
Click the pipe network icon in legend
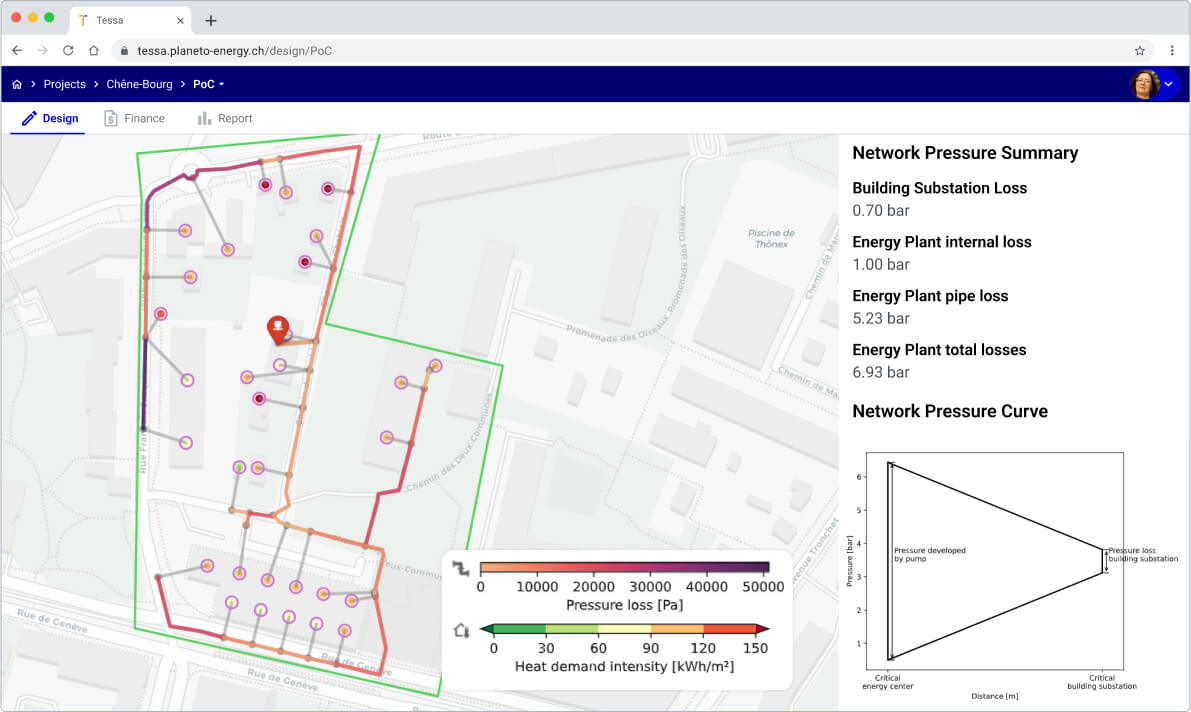pyautogui.click(x=461, y=568)
